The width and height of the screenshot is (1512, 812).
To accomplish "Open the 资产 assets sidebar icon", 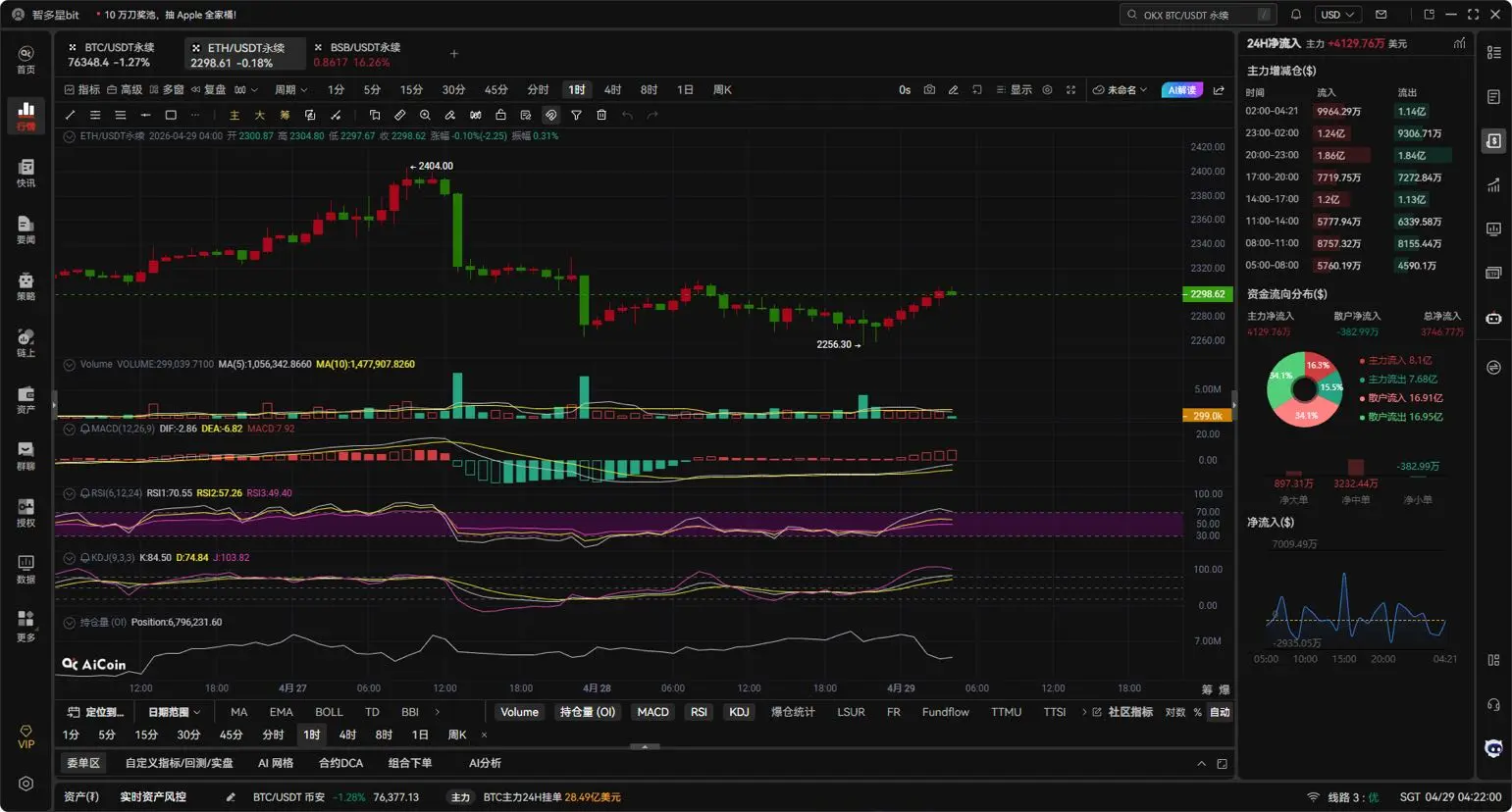I will 26,399.
